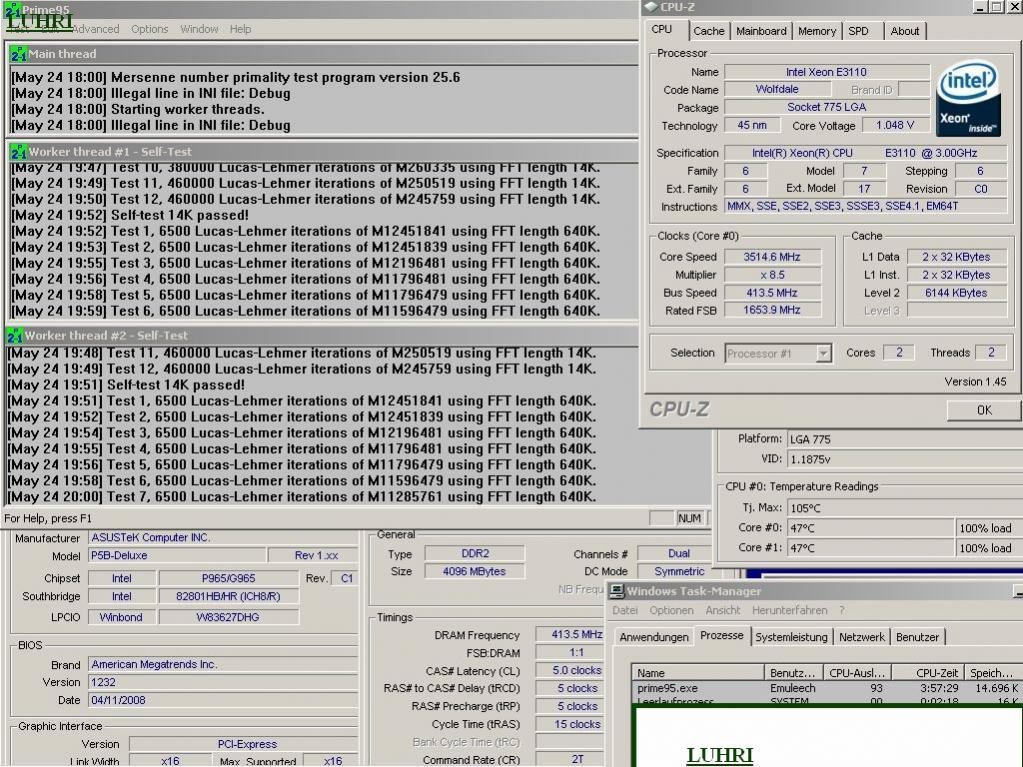
Task: Click the Main thread title bar
Action: (323, 54)
